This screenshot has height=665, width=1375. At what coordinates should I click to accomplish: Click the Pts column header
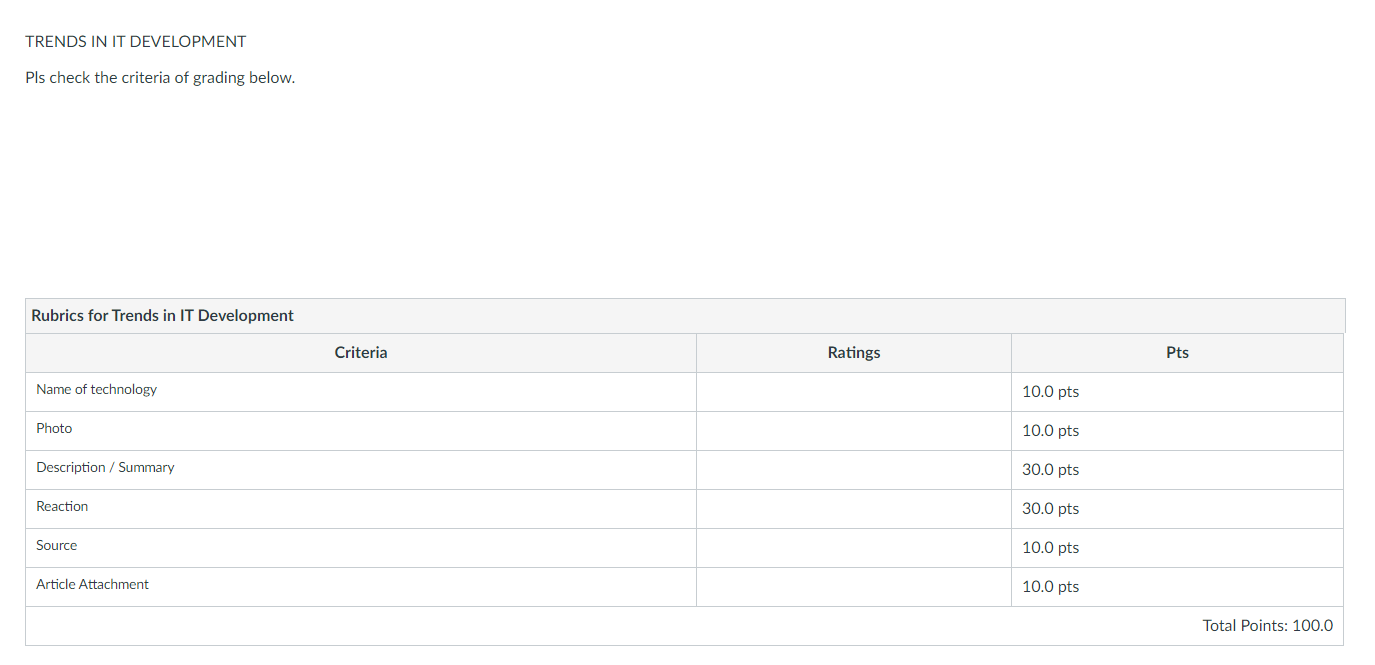click(x=1177, y=352)
